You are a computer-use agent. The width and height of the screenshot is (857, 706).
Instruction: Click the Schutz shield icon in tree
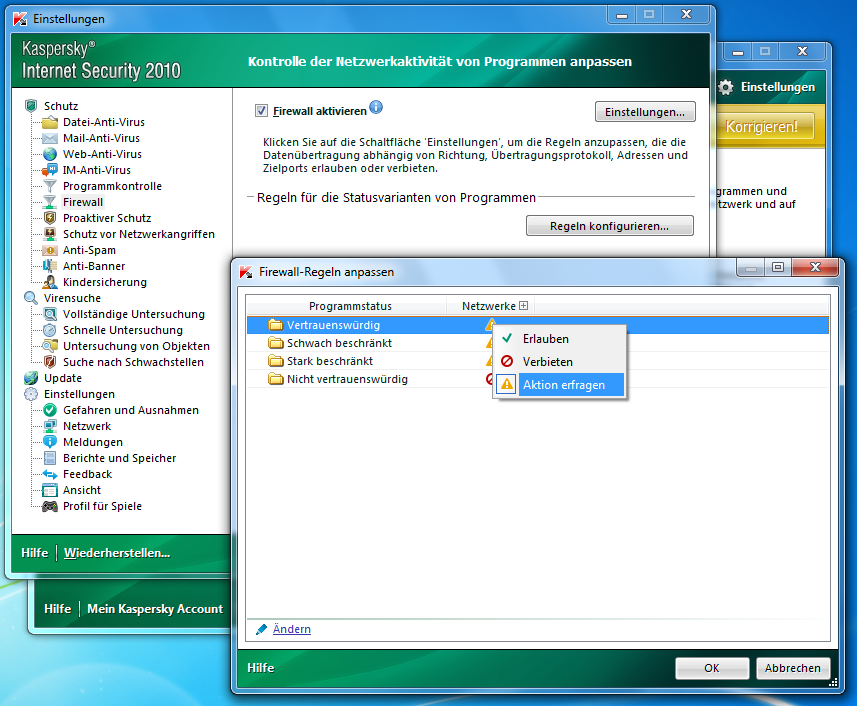coord(31,105)
